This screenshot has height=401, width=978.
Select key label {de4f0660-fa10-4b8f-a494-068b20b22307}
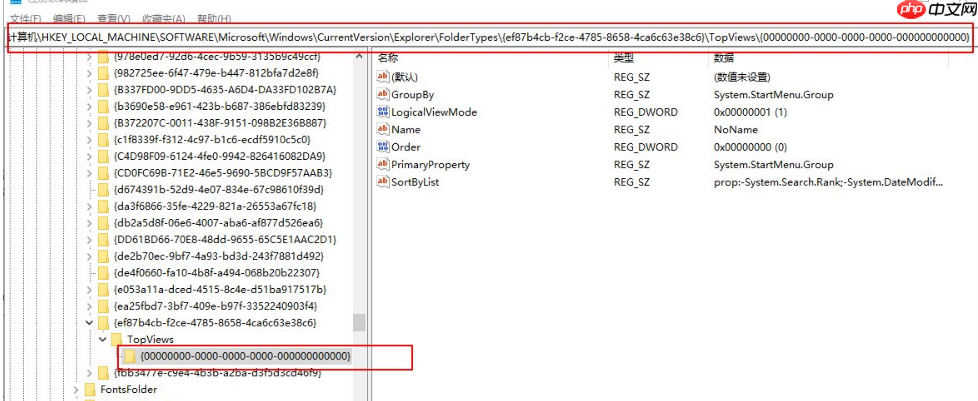(x=217, y=273)
